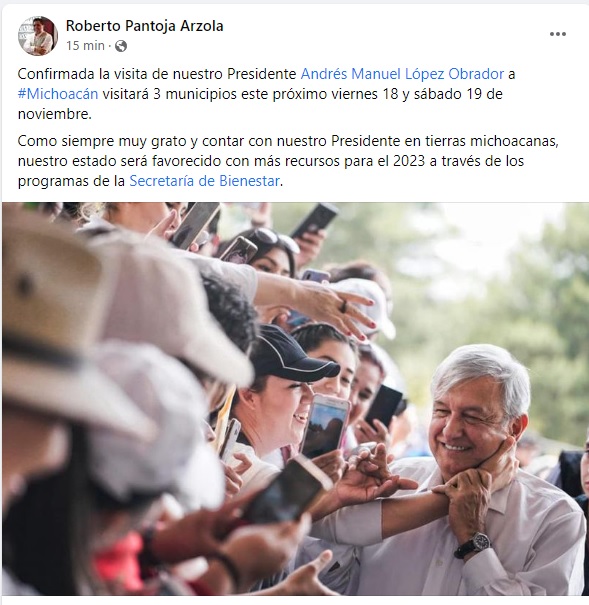
Task: Open the Roberto Pantoja Arzola profile name link
Action: pyautogui.click(x=144, y=26)
